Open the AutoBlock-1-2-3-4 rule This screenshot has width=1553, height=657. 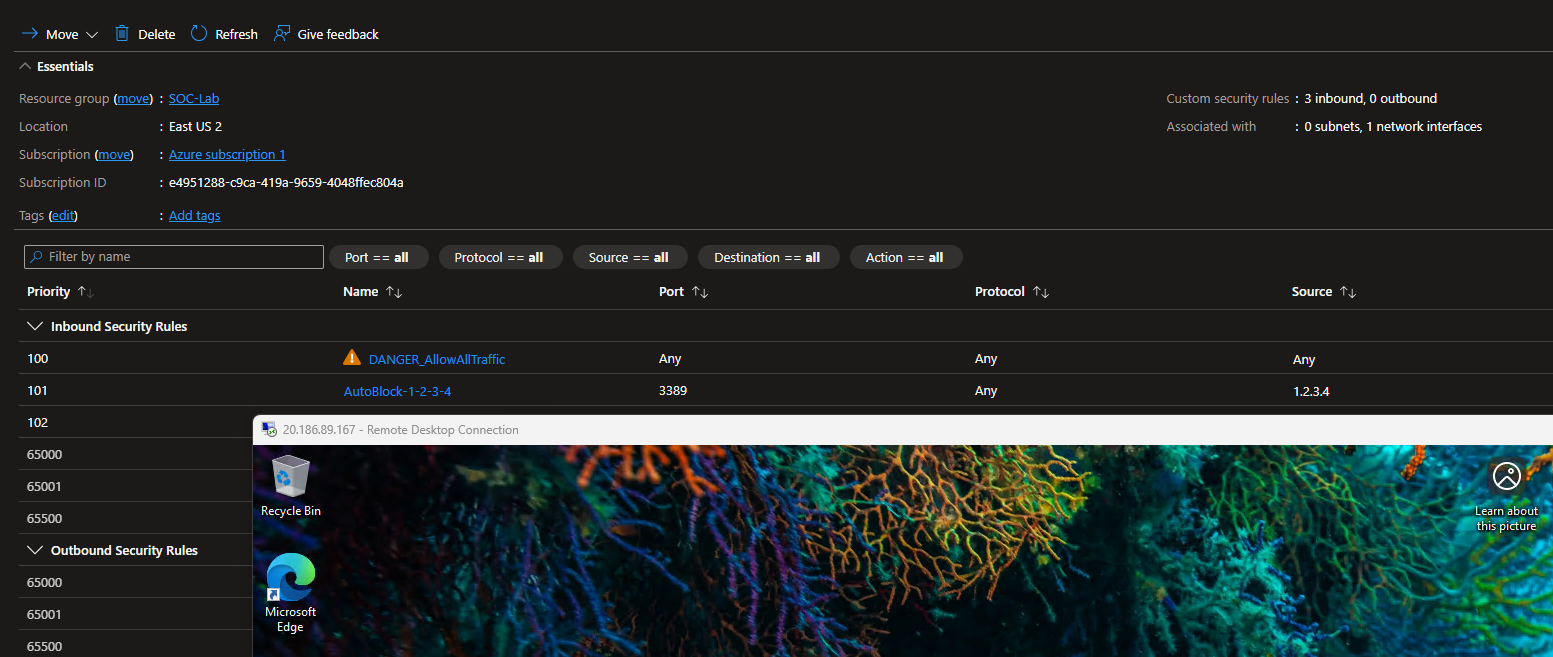(x=397, y=391)
